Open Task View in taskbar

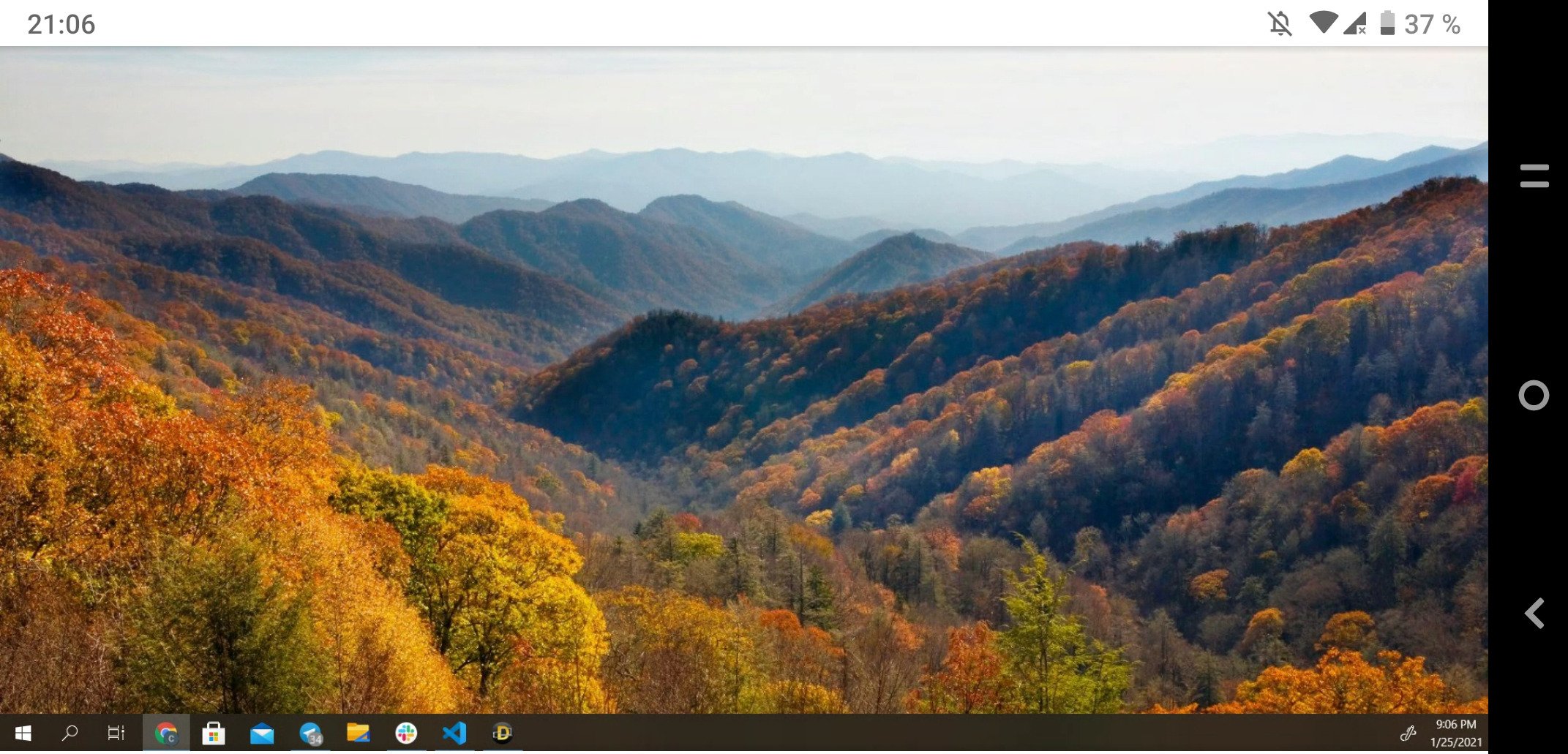[x=116, y=733]
